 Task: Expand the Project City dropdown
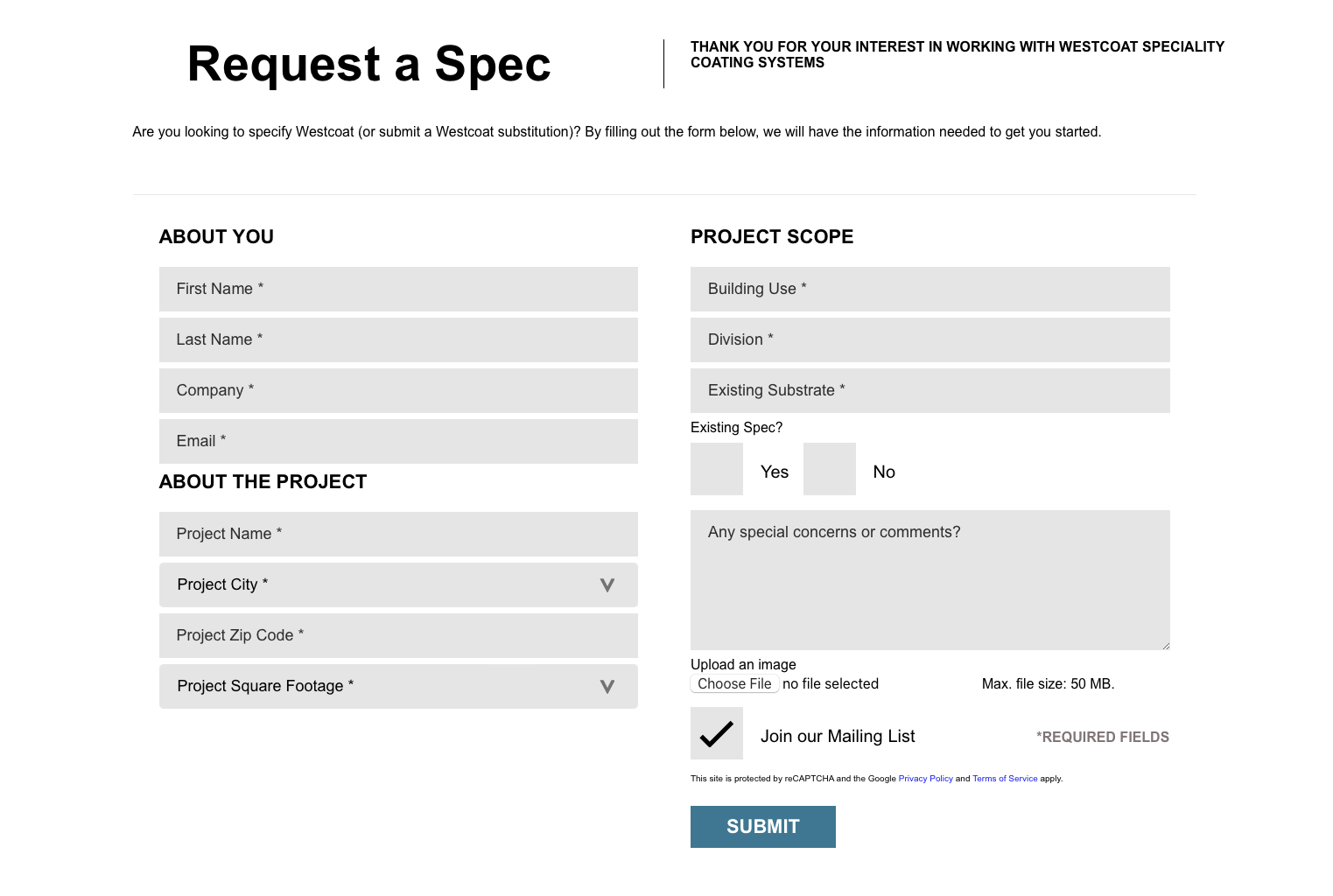pyautogui.click(x=398, y=584)
